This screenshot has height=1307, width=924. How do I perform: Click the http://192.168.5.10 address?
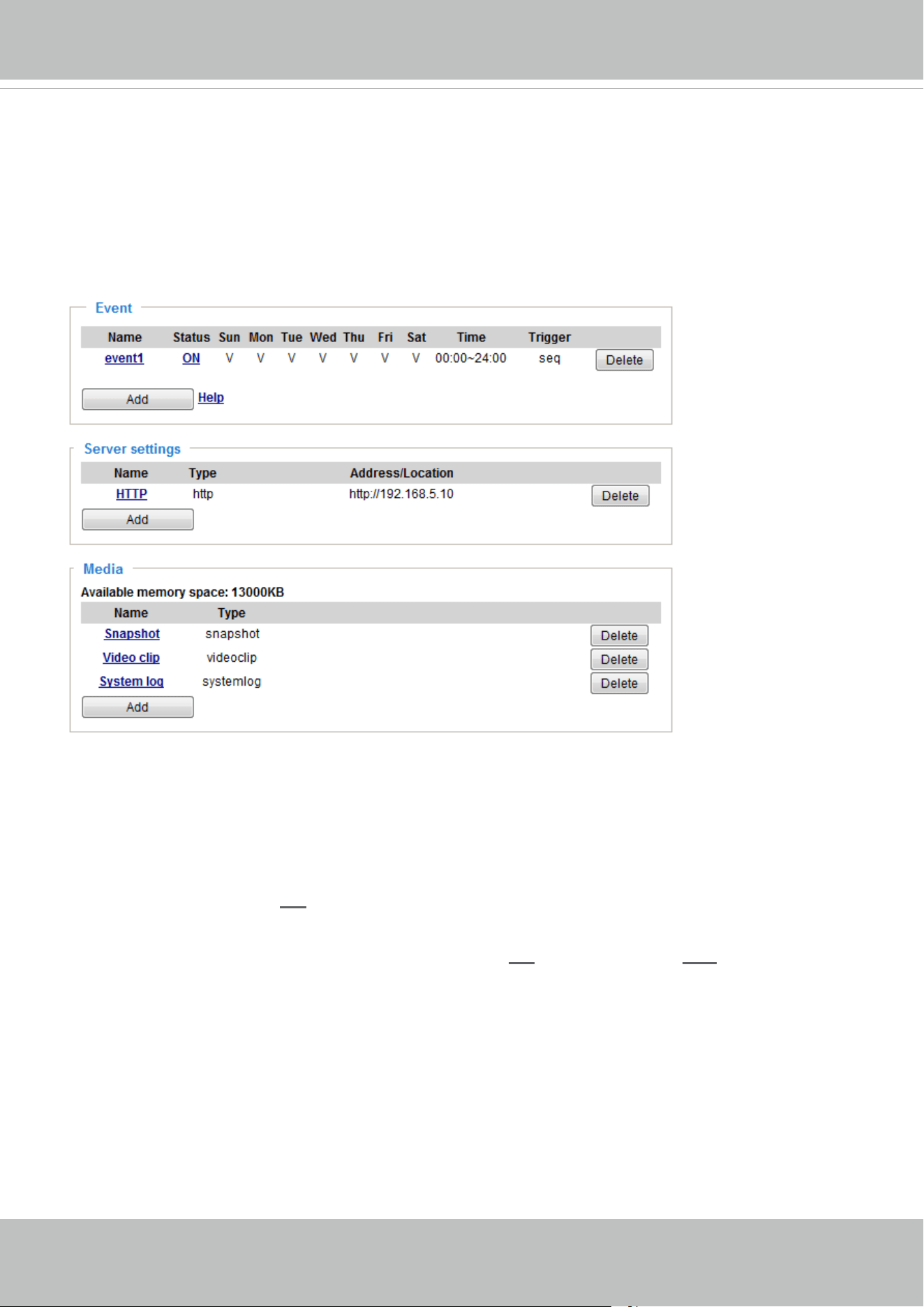[401, 494]
